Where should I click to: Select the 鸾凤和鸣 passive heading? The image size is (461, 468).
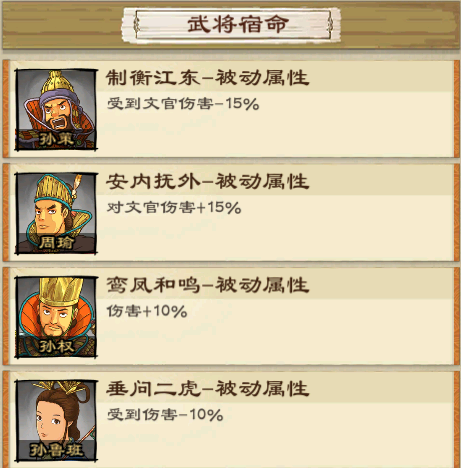coord(208,285)
